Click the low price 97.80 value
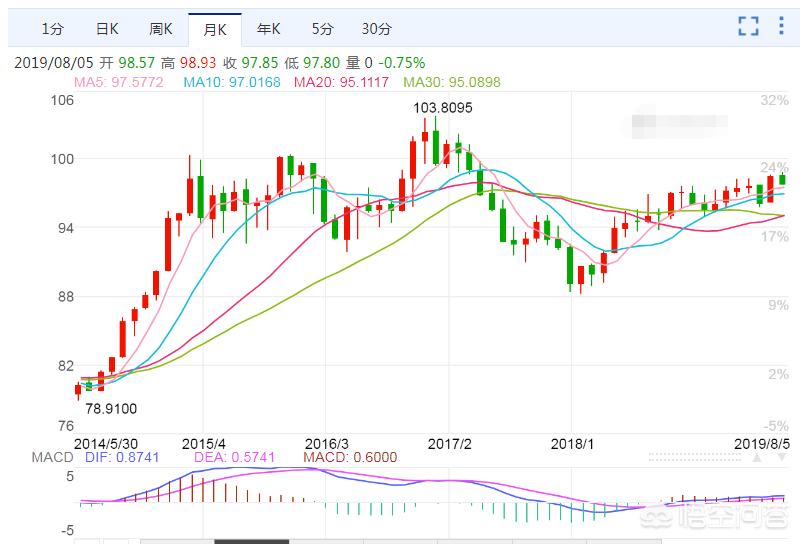Image resolution: width=804 pixels, height=544 pixels. pos(321,63)
